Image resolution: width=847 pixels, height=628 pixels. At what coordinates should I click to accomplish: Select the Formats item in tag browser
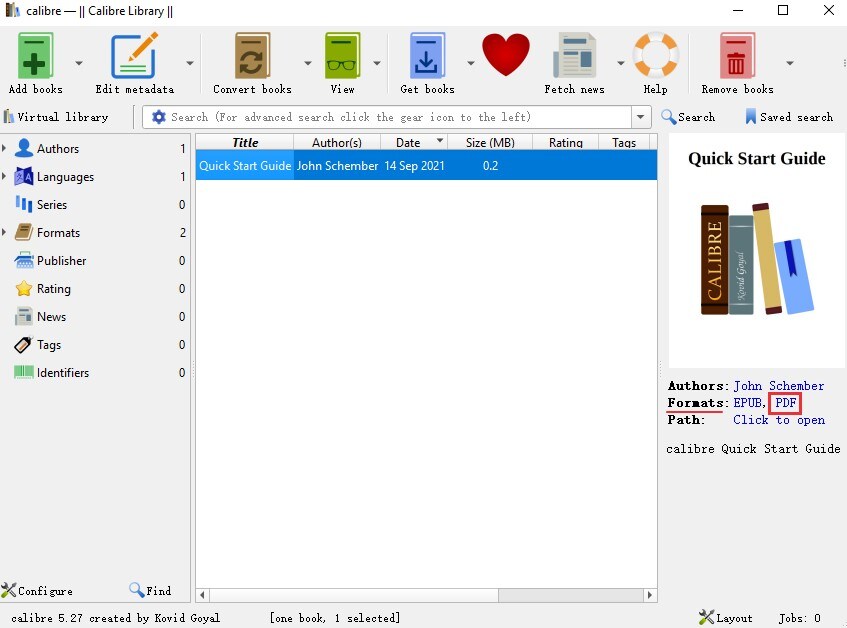tap(58, 232)
